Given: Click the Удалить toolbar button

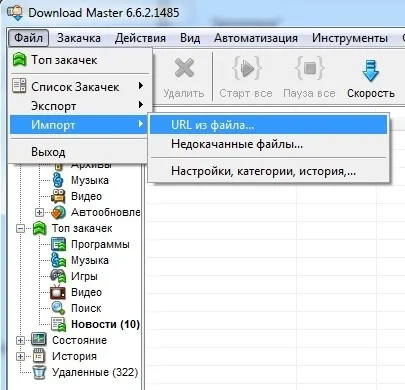Looking at the screenshot, I should [184, 78].
